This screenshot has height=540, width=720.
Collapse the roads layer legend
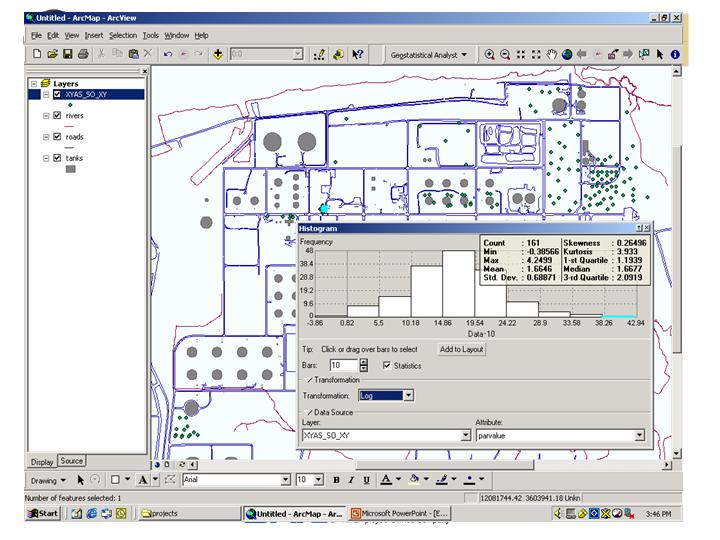[46, 137]
